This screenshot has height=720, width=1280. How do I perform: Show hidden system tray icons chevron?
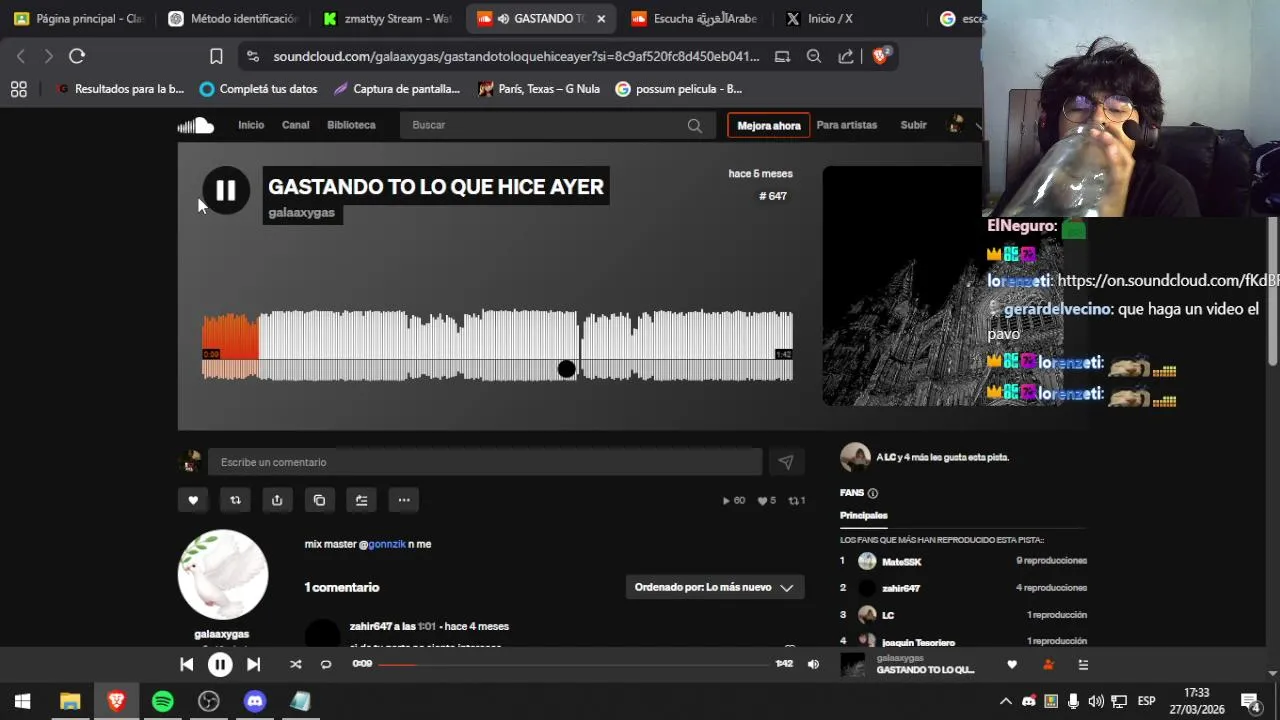[x=1006, y=701]
